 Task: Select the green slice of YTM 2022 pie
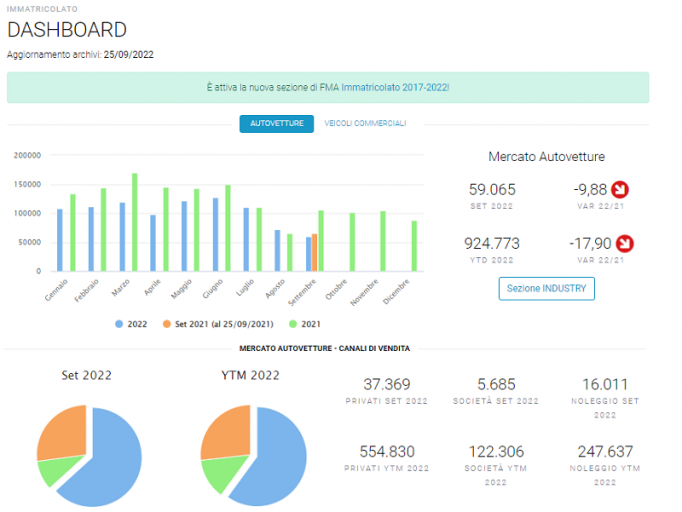point(222,473)
